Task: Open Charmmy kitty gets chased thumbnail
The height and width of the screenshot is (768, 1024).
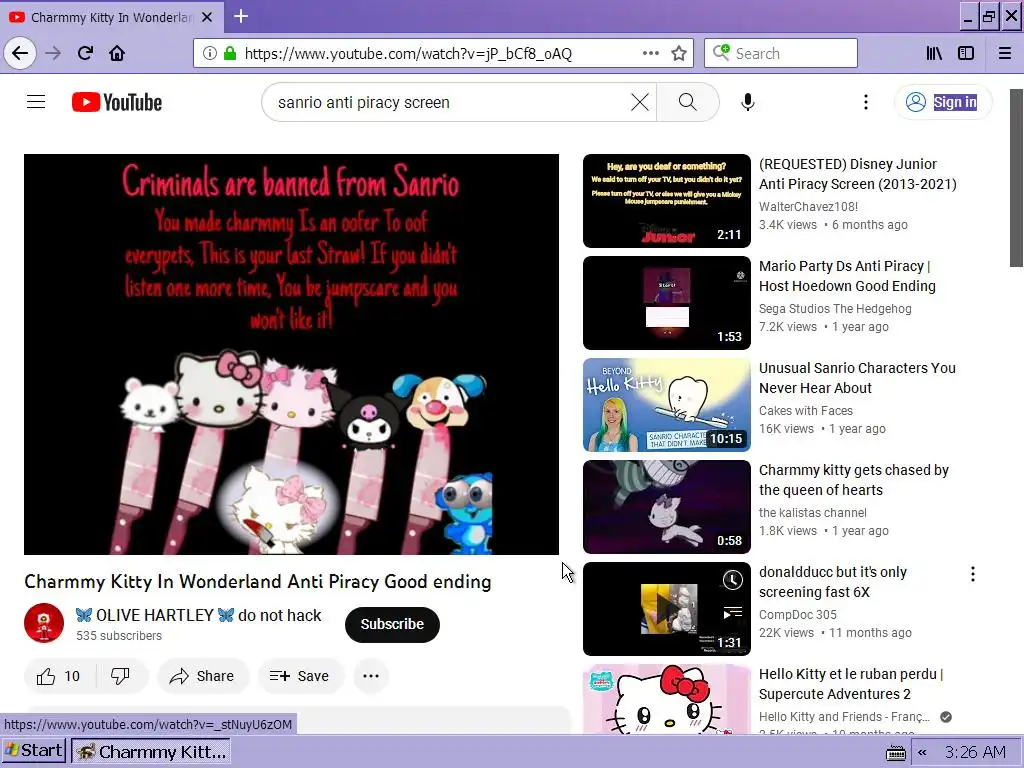Action: tap(667, 507)
